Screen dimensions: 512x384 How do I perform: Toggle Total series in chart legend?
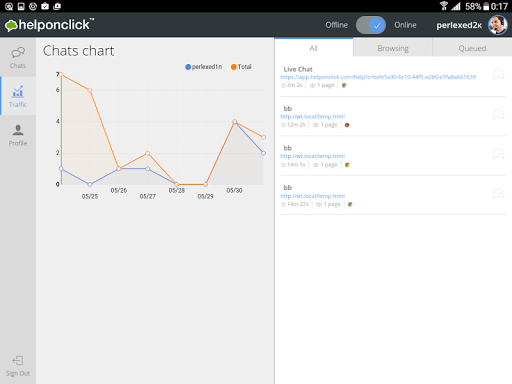coord(241,67)
